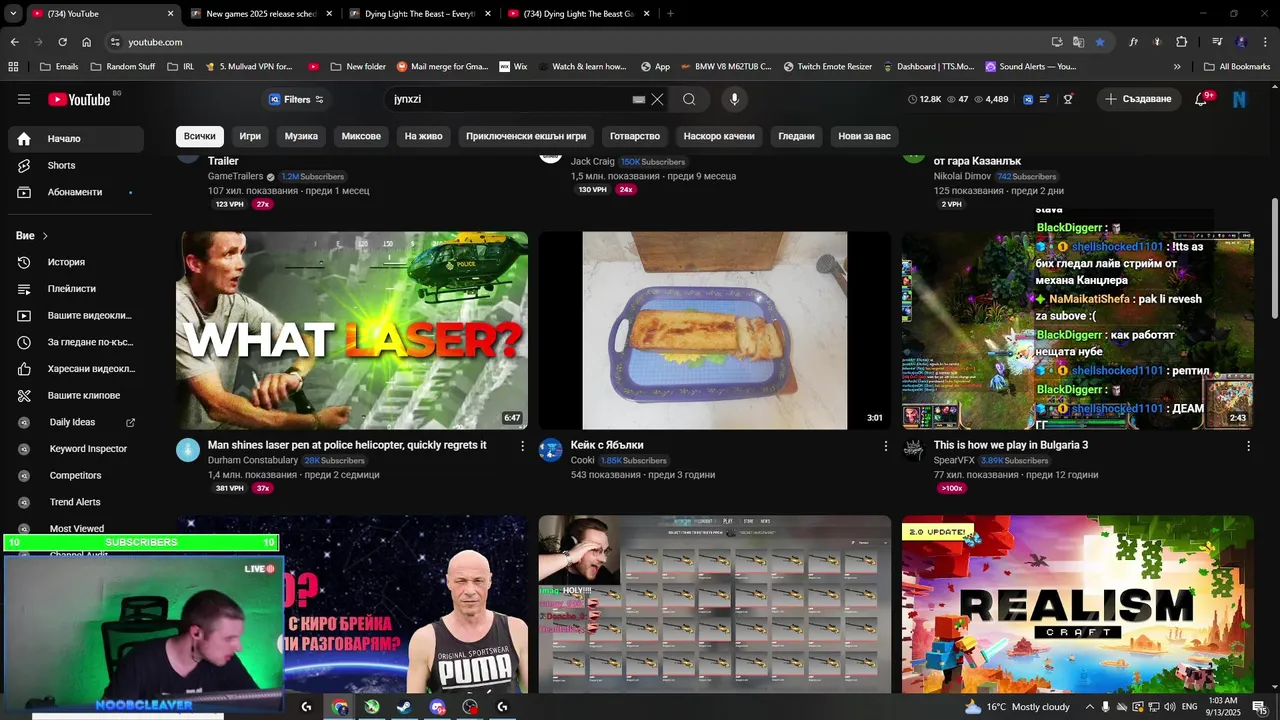Open the Steam icon in the taskbar
Viewport: 1280px width, 720px height.
tap(404, 707)
